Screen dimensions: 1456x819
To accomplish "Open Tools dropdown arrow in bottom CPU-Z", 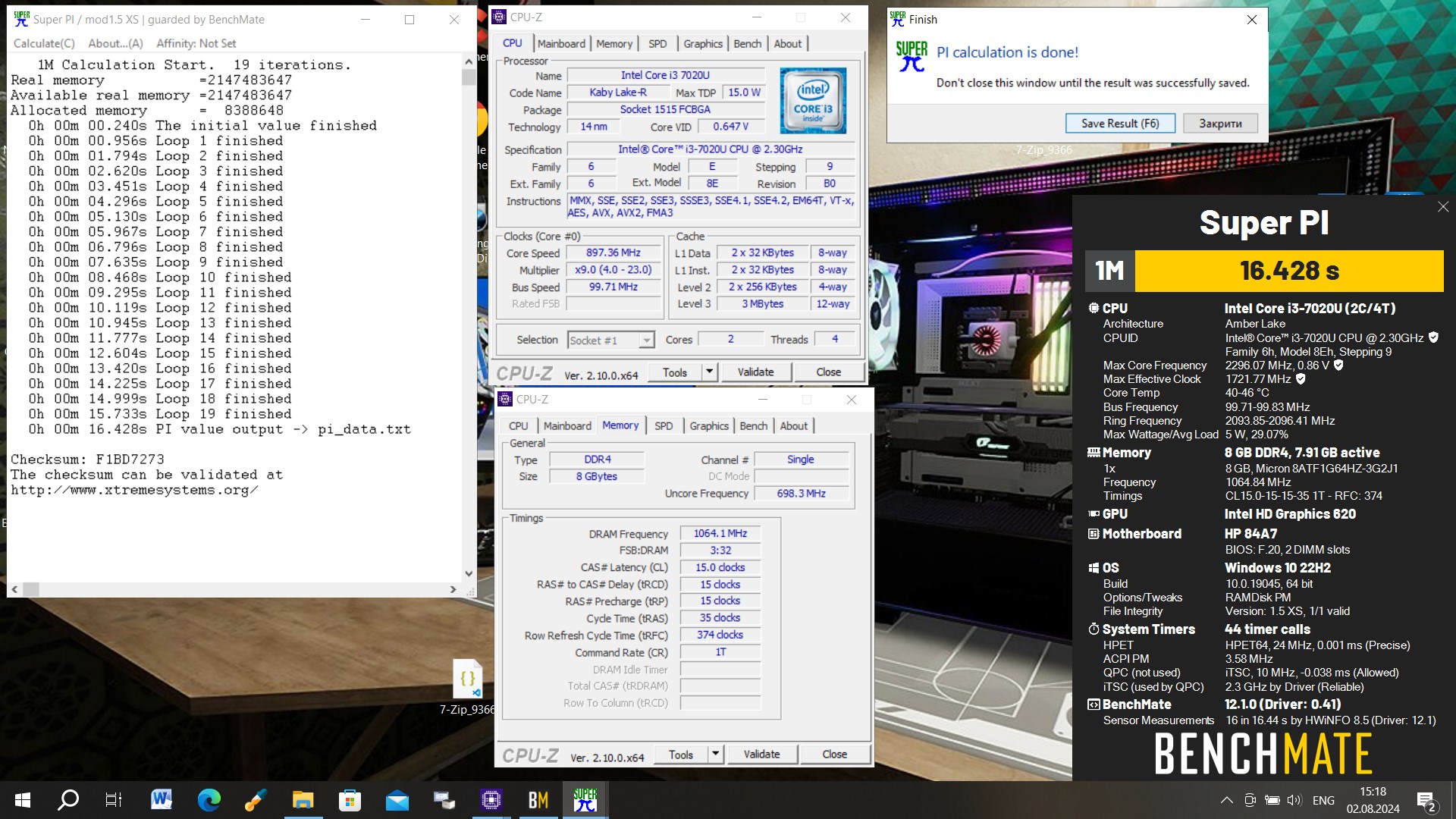I will (x=715, y=754).
